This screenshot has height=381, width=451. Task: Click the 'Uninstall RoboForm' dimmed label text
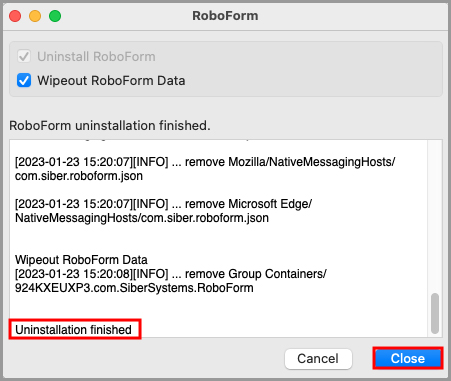click(96, 57)
